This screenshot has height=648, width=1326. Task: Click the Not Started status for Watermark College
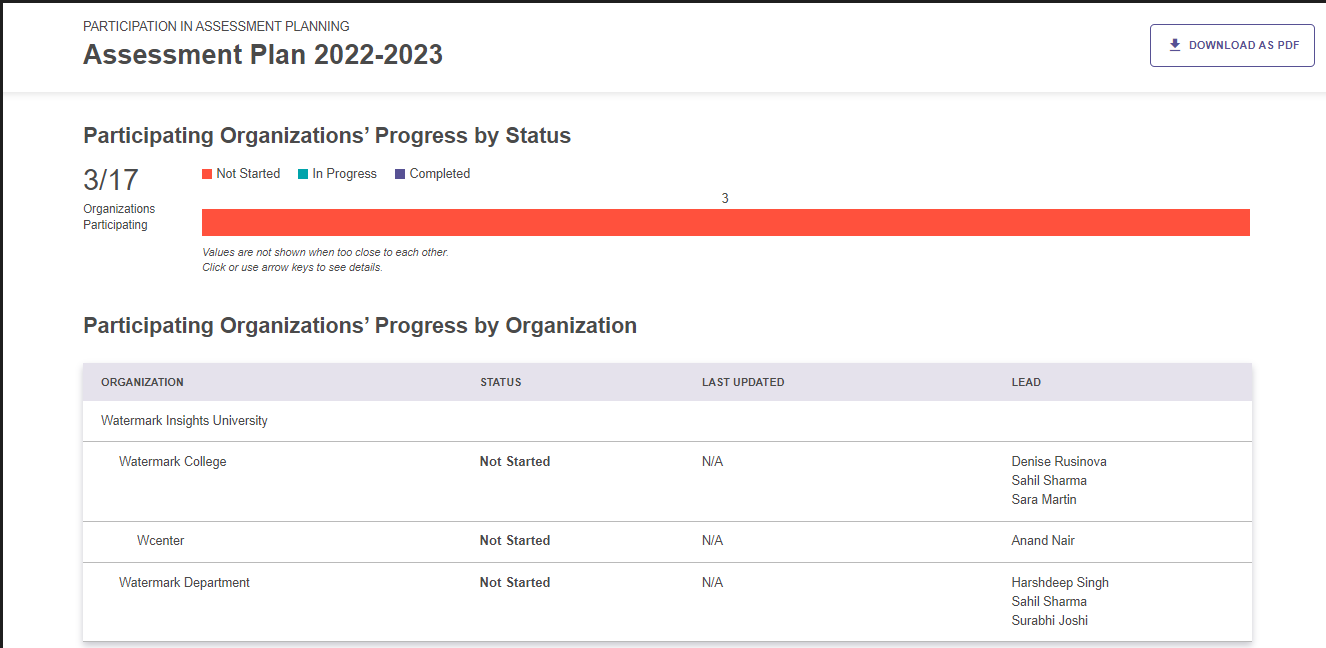click(x=515, y=462)
